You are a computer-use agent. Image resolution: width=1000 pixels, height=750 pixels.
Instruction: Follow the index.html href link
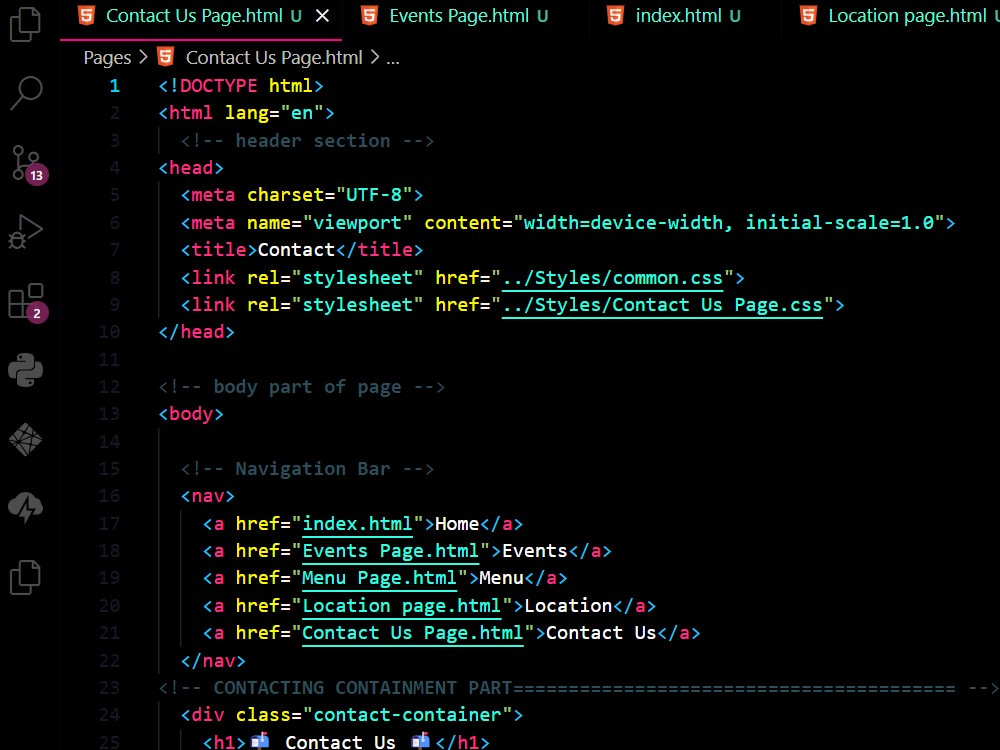click(357, 524)
